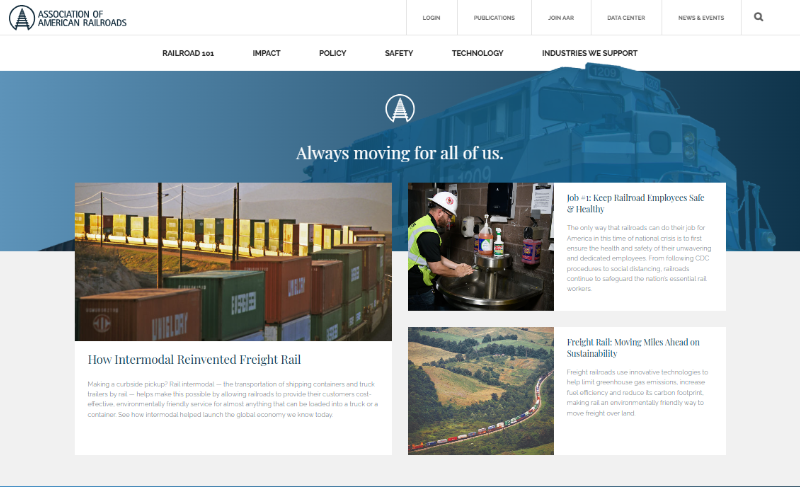
Task: Select Join AAR in top bar
Action: click(561, 18)
